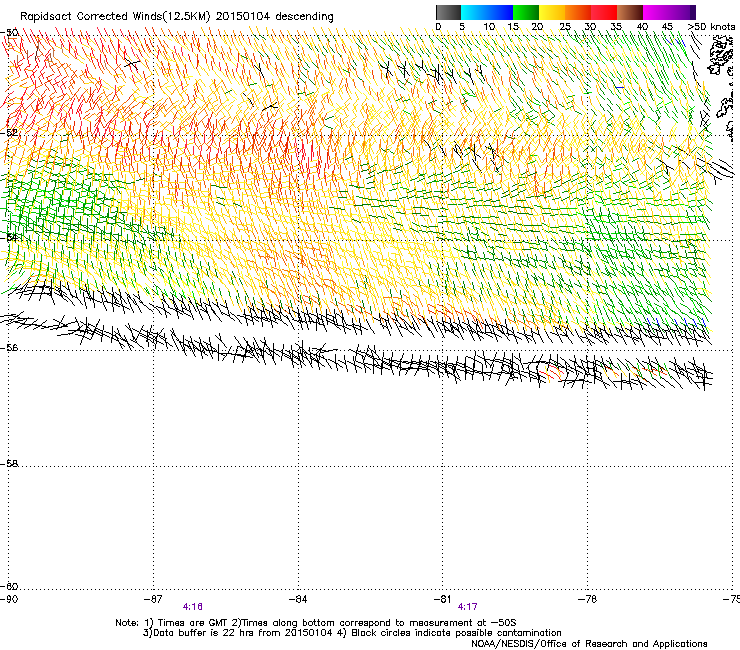
Task: Click the gray 0-5 knots color swatch
Action: pos(448,12)
